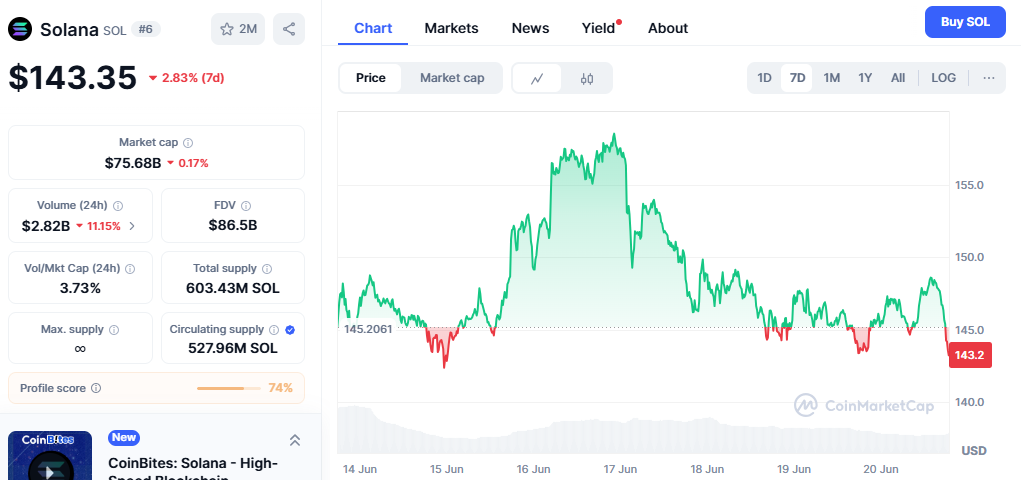
Task: Click the 3.73% Vol/Mkt Cap value
Action: coord(80,288)
